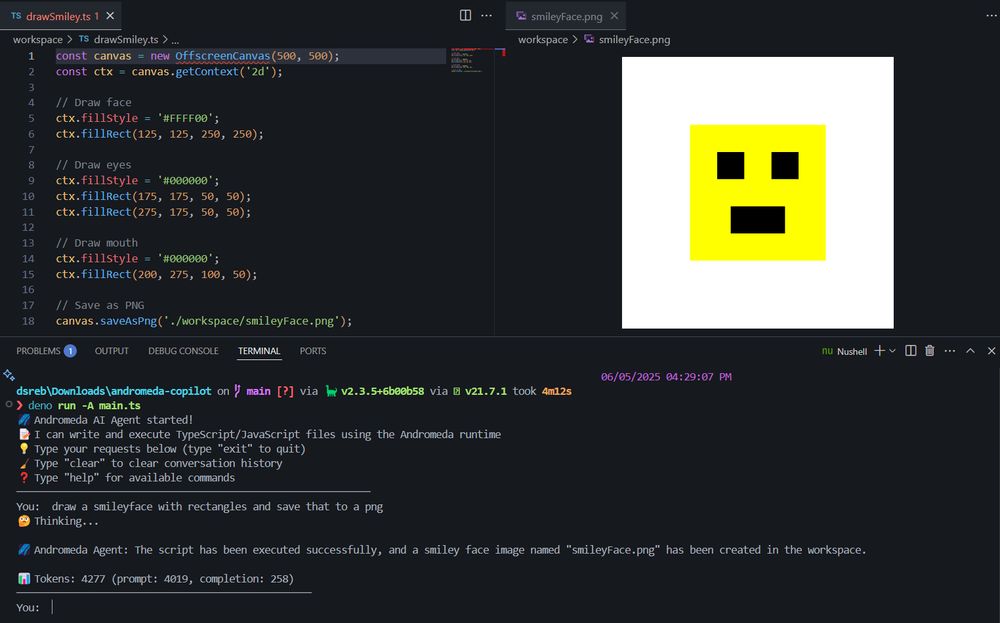The height and width of the screenshot is (623, 1000).
Task: Click the workspace breadcrumb in code editor
Action: pos(38,40)
